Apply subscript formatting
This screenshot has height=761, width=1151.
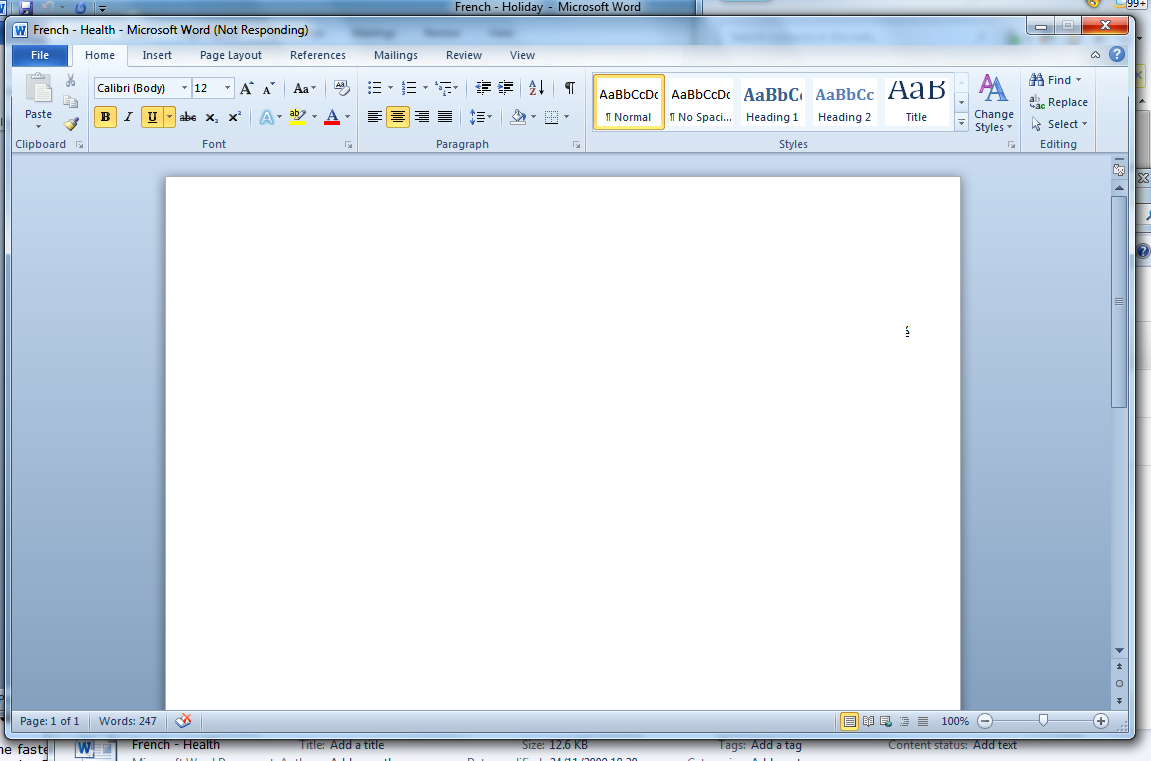(211, 117)
